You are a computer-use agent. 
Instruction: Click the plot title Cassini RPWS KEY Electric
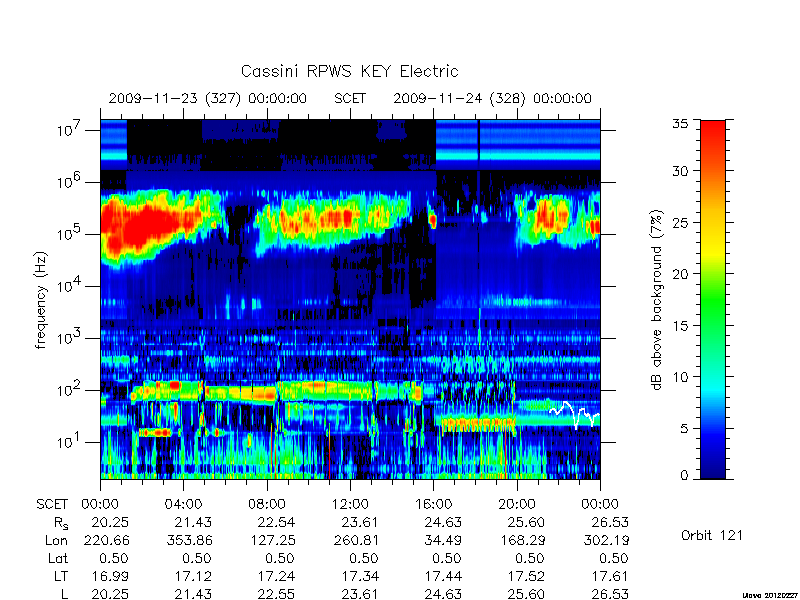349,71
